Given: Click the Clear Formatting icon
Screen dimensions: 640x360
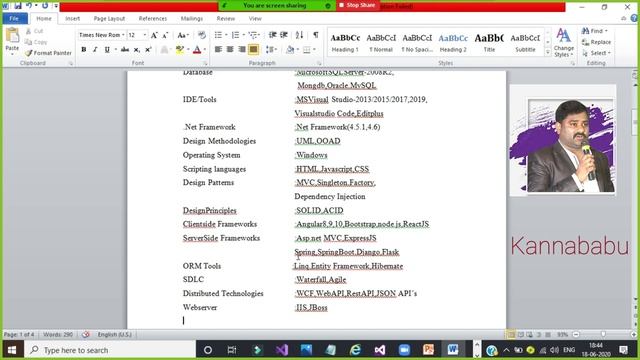Looking at the screenshot, I should pyautogui.click(x=202, y=35).
